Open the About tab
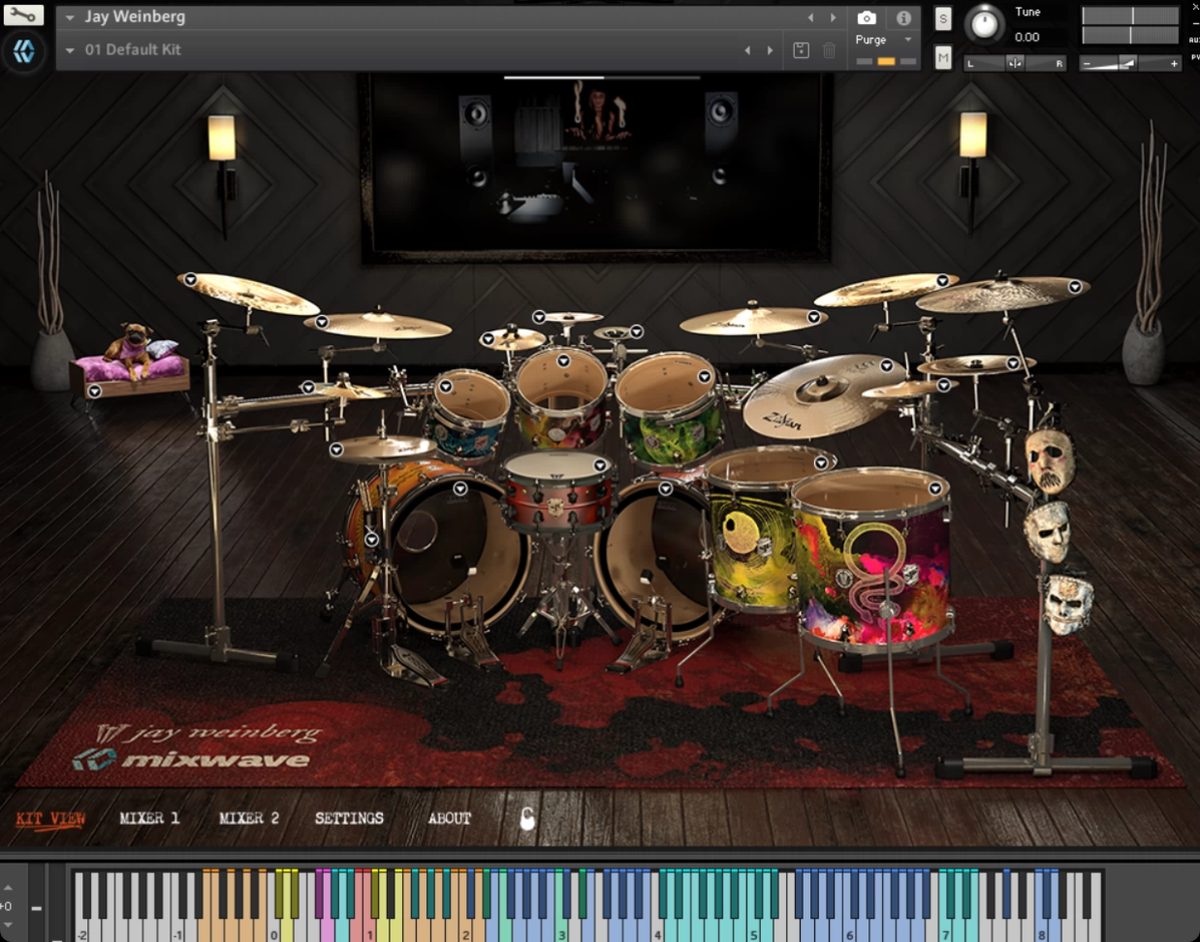The width and height of the screenshot is (1200, 942). click(x=450, y=818)
